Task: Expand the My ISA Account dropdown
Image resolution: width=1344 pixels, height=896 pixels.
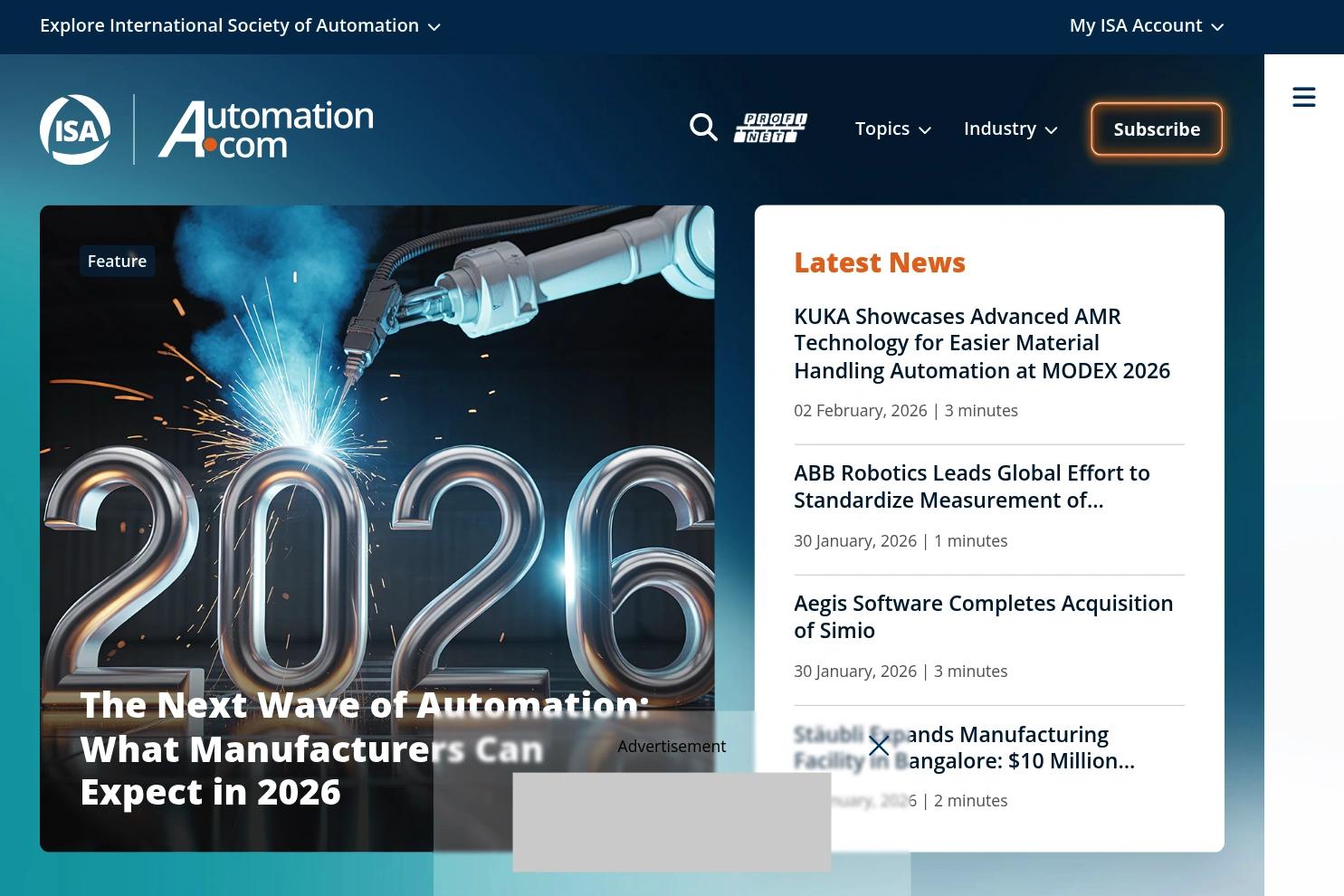Action: click(x=1147, y=25)
